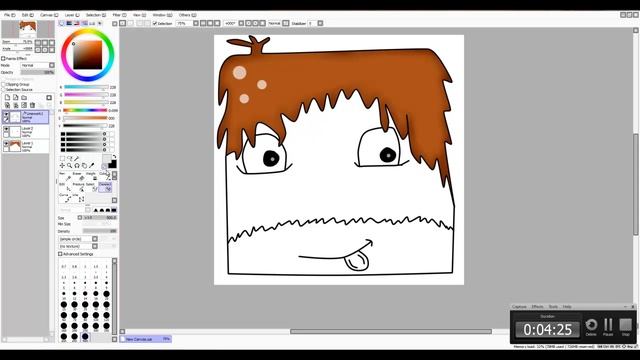
Task: Choose the linework Curve tool
Action: click(x=65, y=198)
